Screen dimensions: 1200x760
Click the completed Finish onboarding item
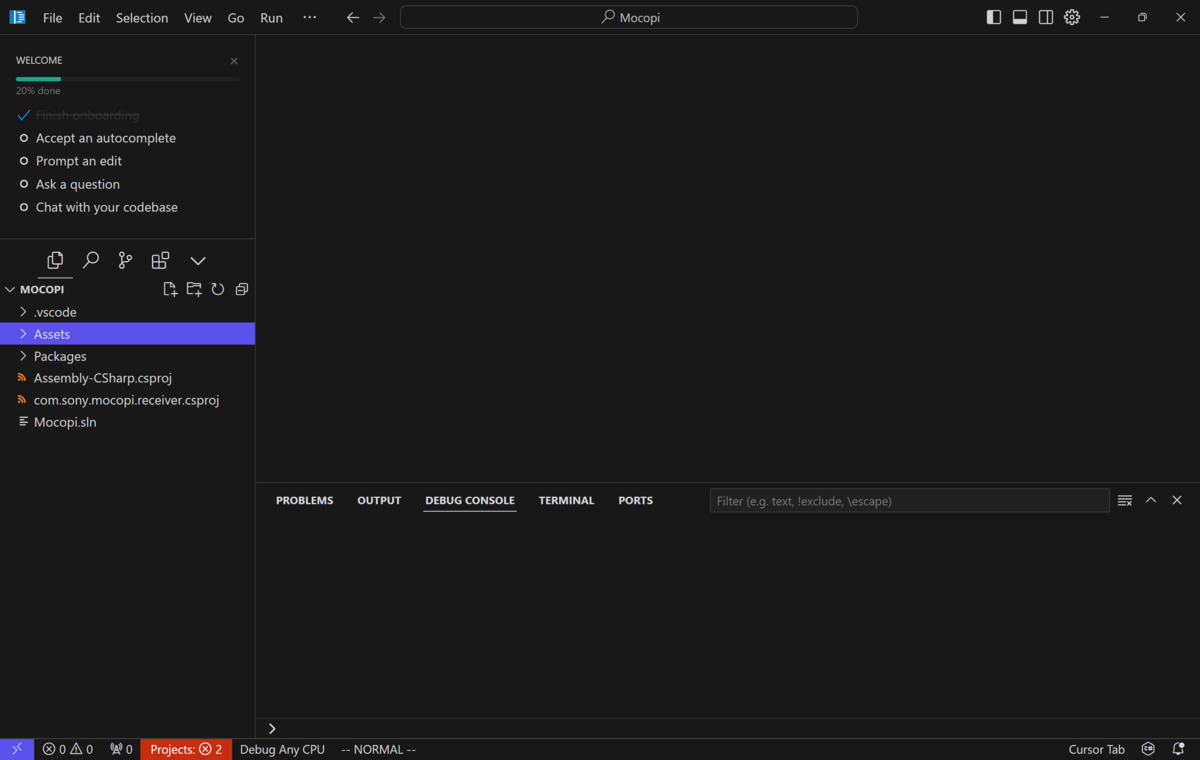click(88, 115)
